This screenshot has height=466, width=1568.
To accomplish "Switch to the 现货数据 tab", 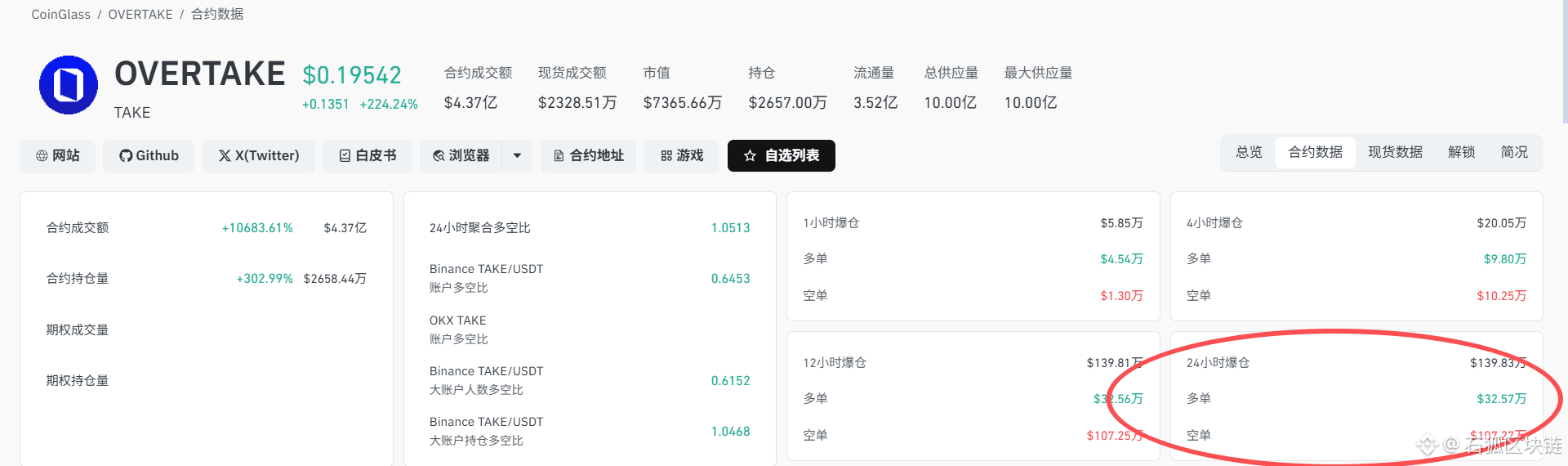I will point(1396,152).
